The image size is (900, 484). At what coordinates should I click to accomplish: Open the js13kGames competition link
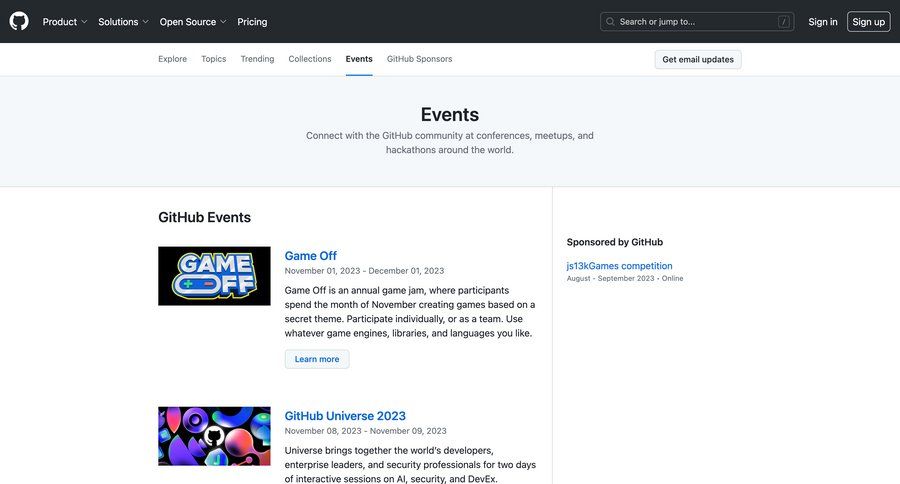[619, 266]
